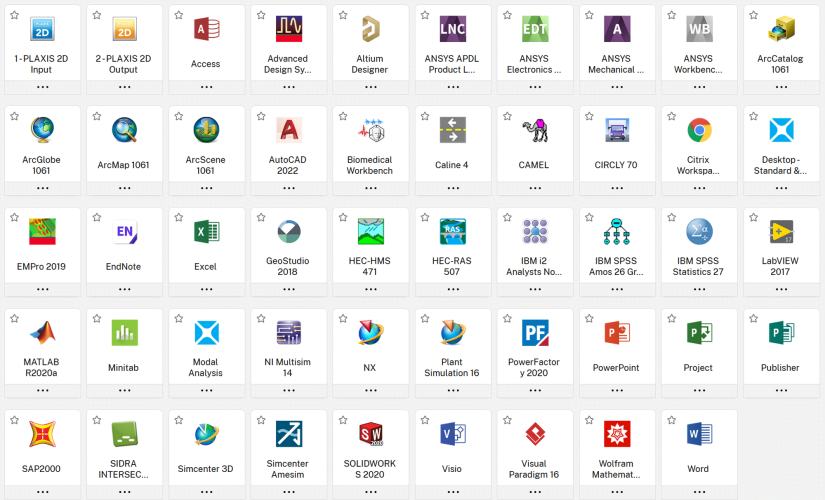Launch Caline 4 icon
Viewport: 825px width, 500px height.
click(453, 130)
